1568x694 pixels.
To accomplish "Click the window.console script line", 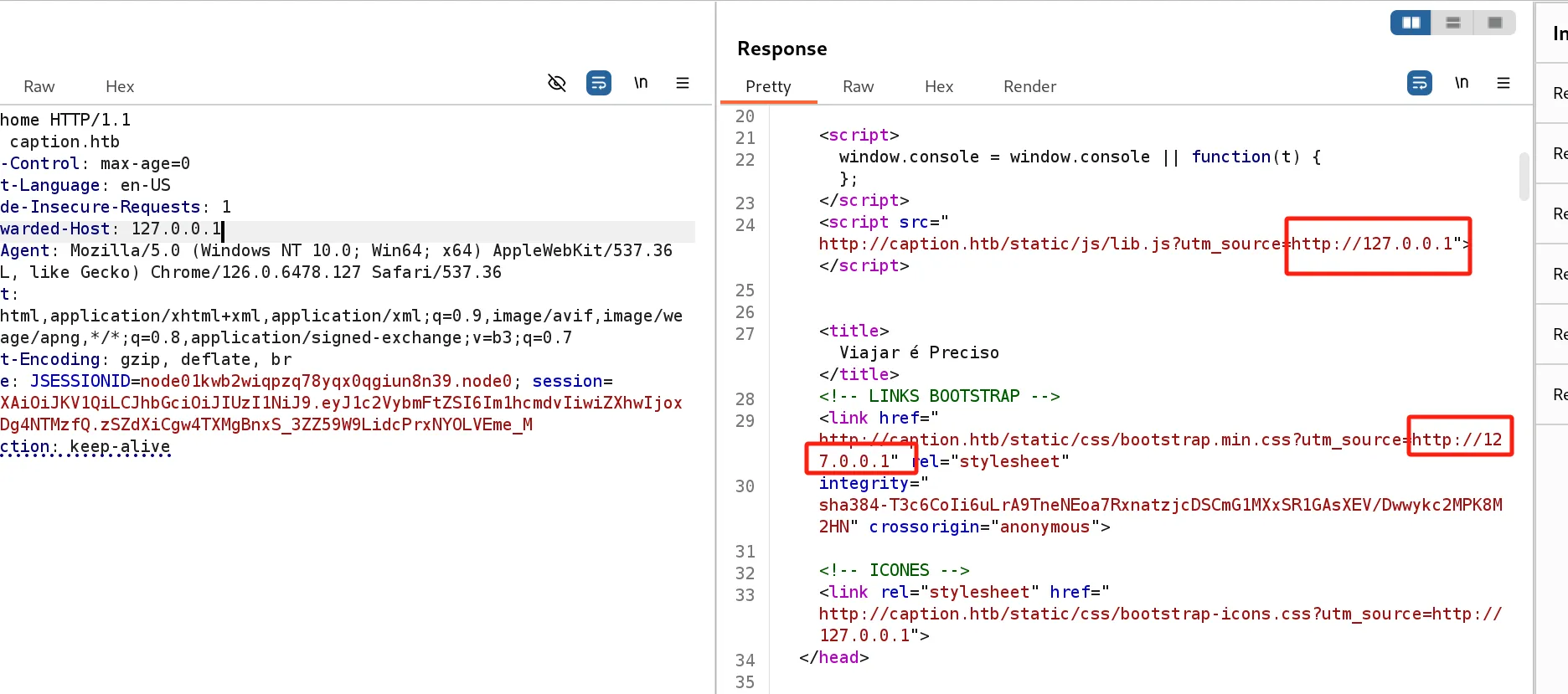I will 1081,157.
